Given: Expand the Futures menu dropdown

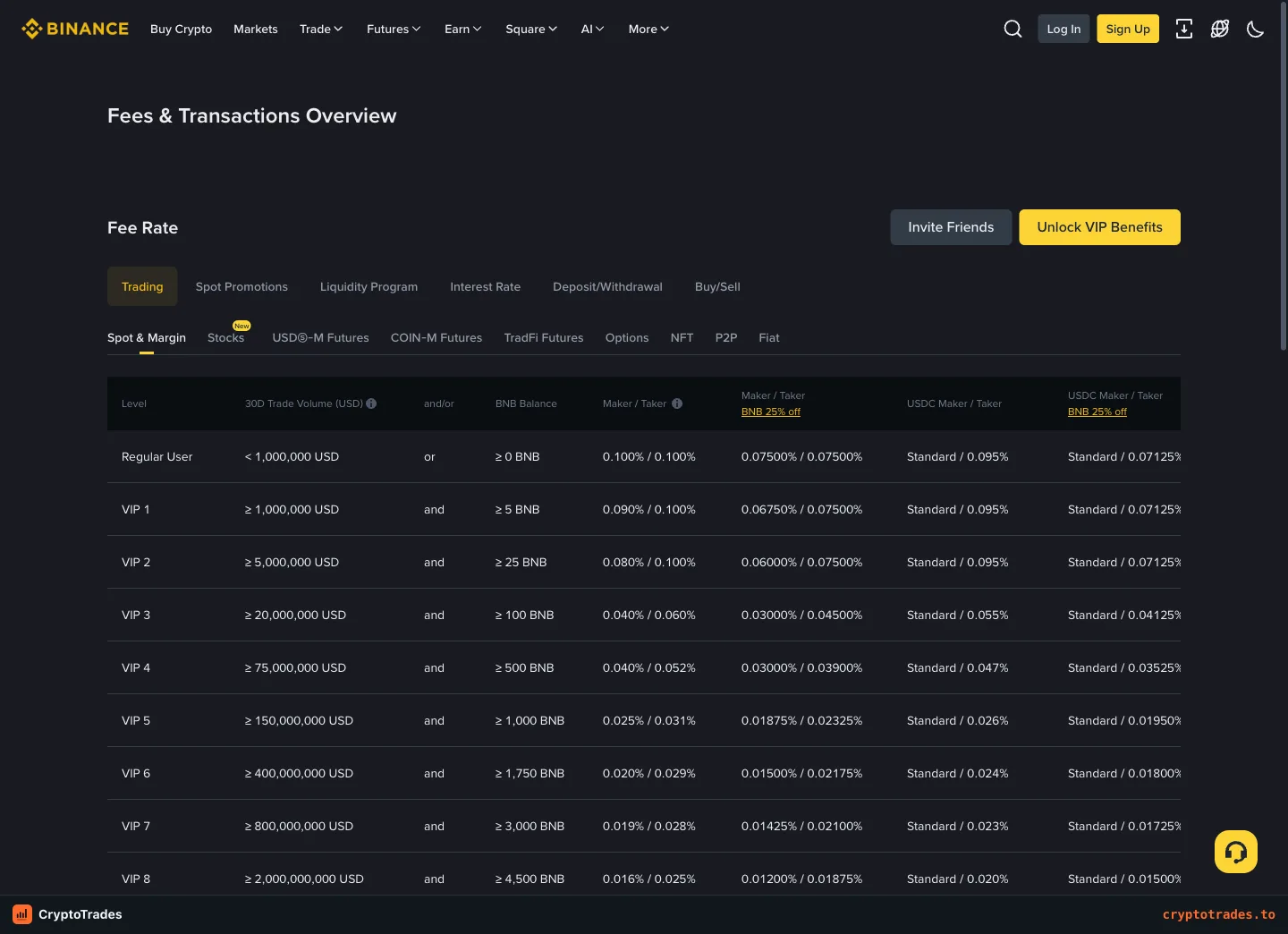Looking at the screenshot, I should 394,29.
